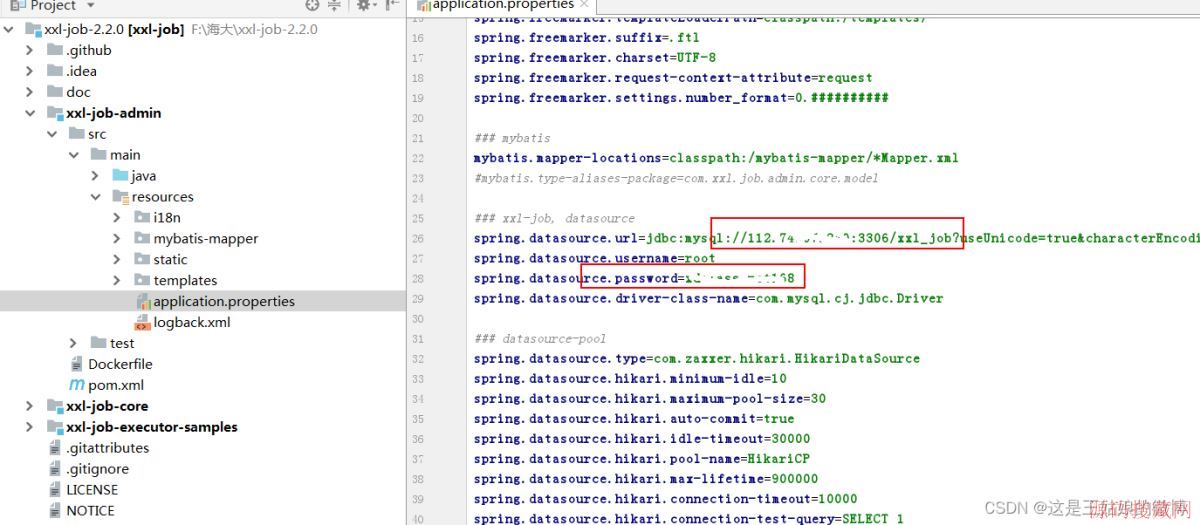Select logback.xml in the project tree

coord(192,322)
